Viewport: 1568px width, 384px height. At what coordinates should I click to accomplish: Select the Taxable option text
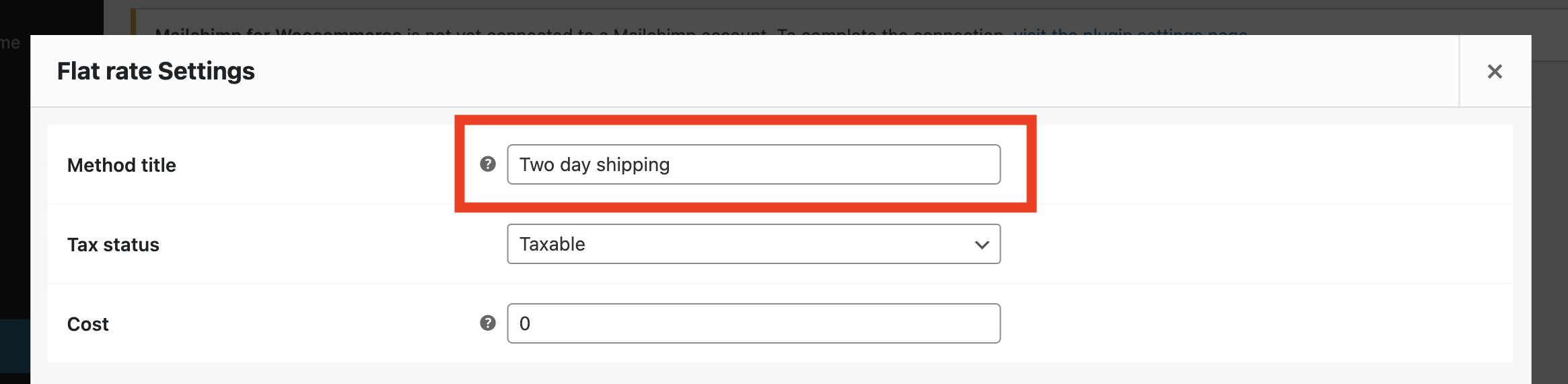(553, 244)
